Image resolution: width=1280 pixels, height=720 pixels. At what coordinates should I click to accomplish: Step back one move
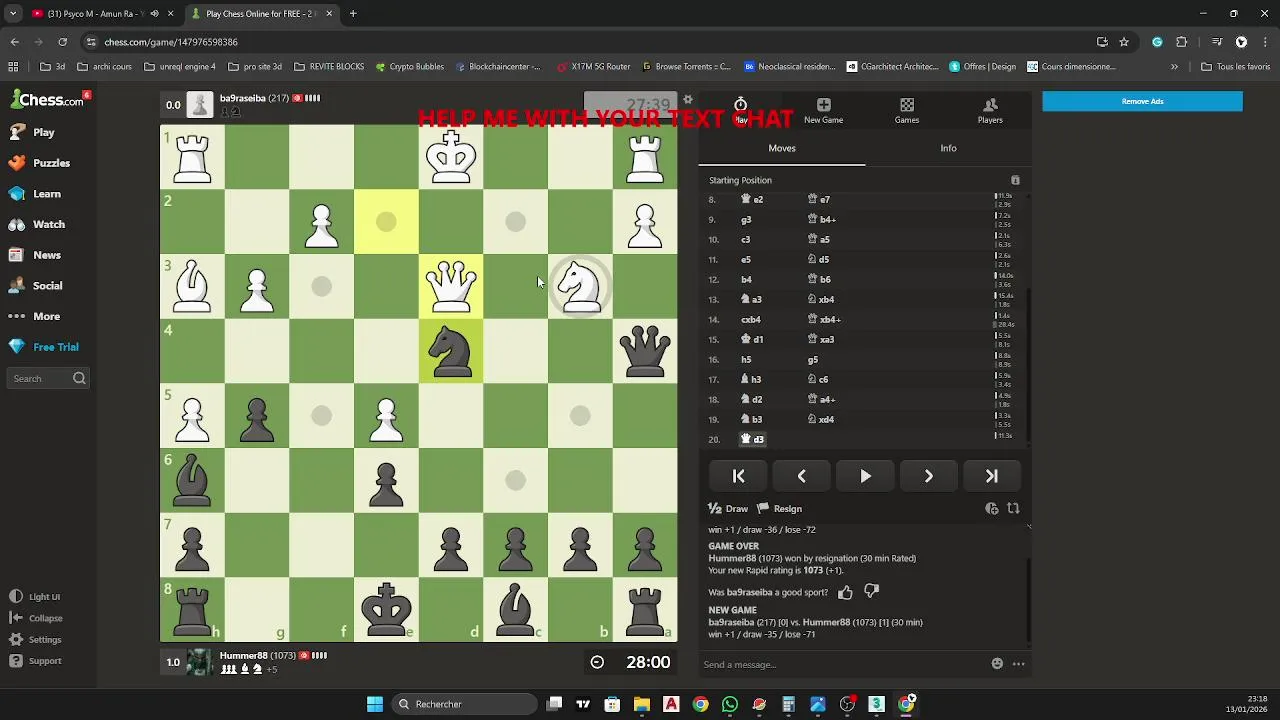click(801, 476)
